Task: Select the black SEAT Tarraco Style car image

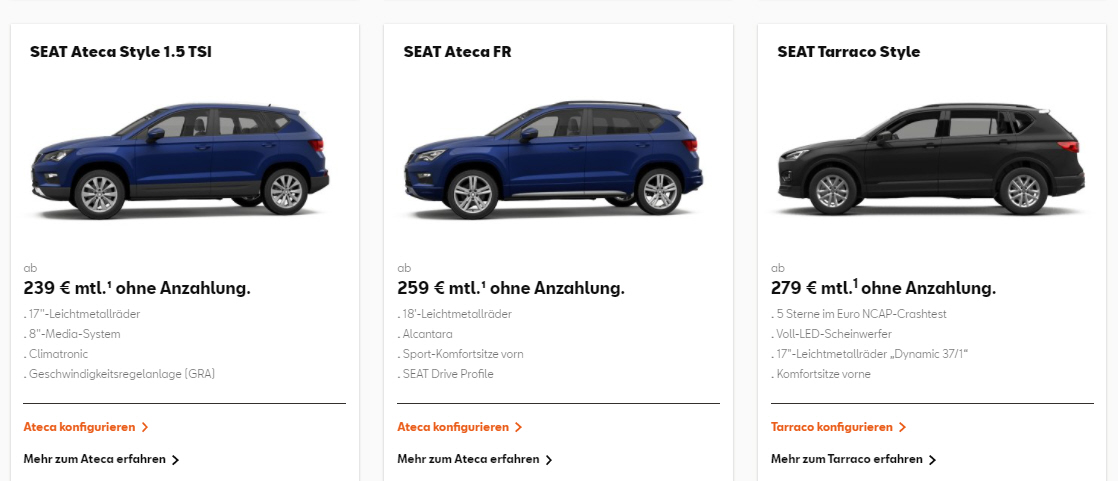Action: pos(928,160)
